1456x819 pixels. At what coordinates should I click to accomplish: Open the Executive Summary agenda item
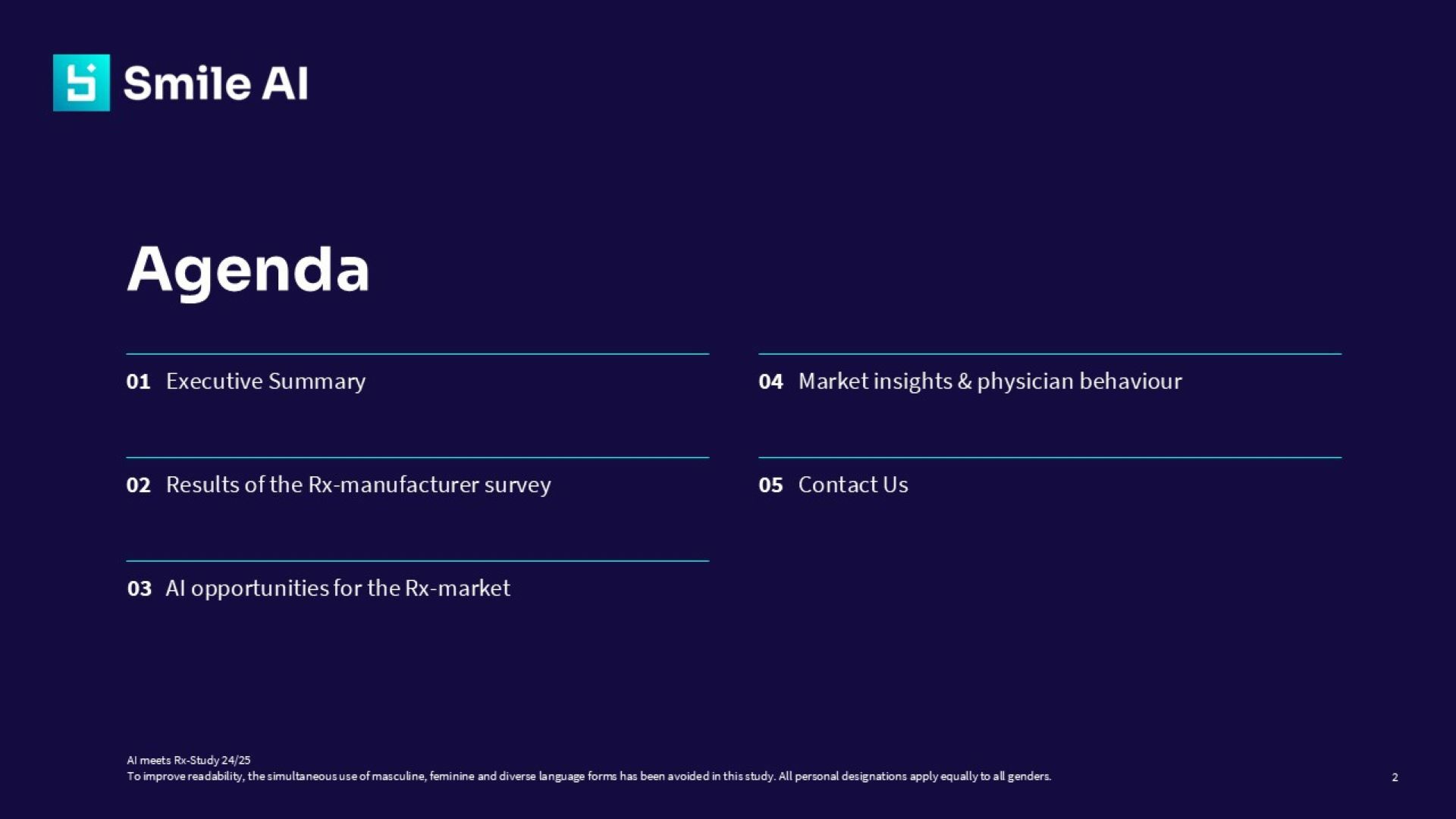265,381
